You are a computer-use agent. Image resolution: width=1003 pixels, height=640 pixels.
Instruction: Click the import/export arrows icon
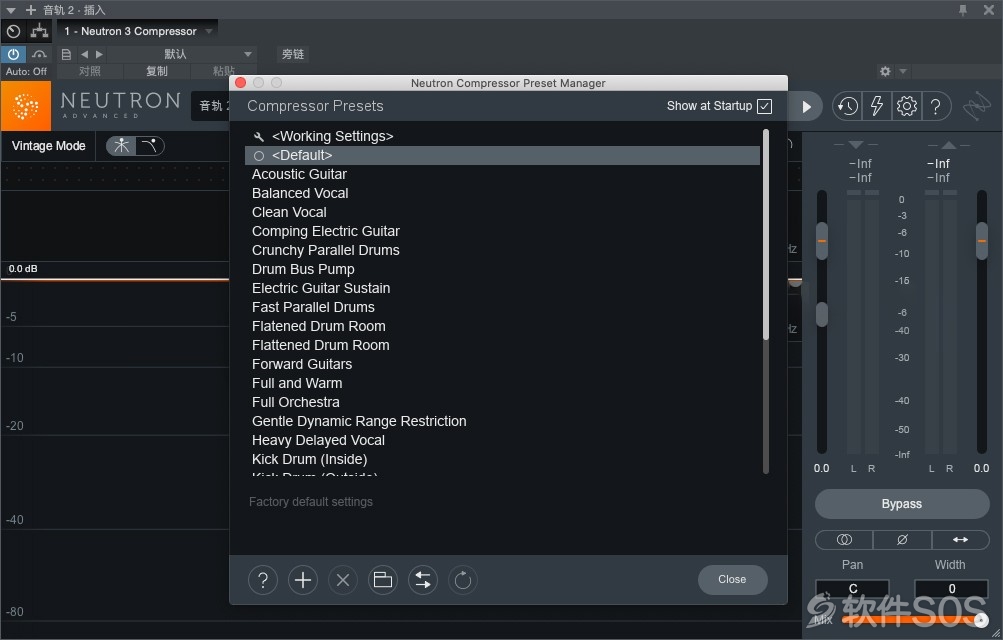point(423,580)
